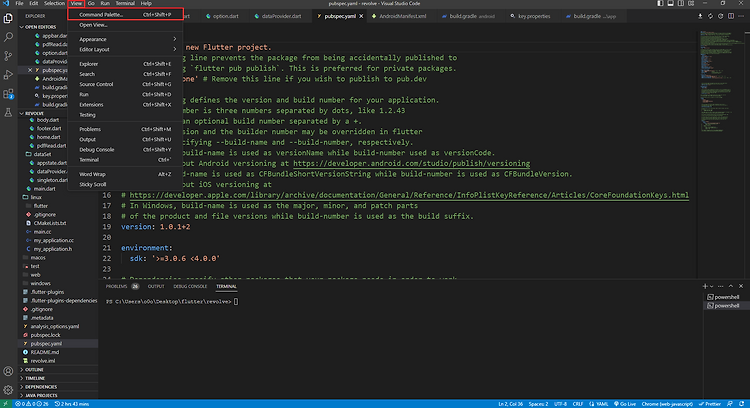Close the terminal panel

pyautogui.click(x=741, y=286)
